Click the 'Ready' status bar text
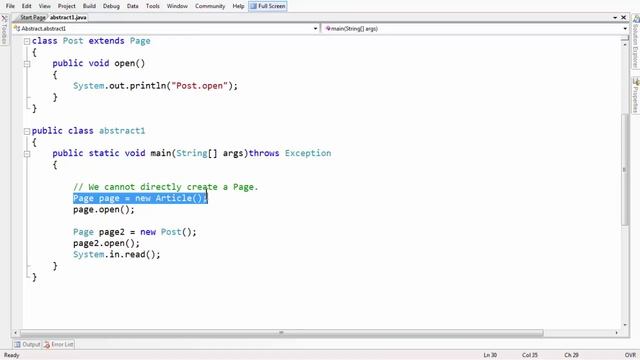 (x=12, y=355)
